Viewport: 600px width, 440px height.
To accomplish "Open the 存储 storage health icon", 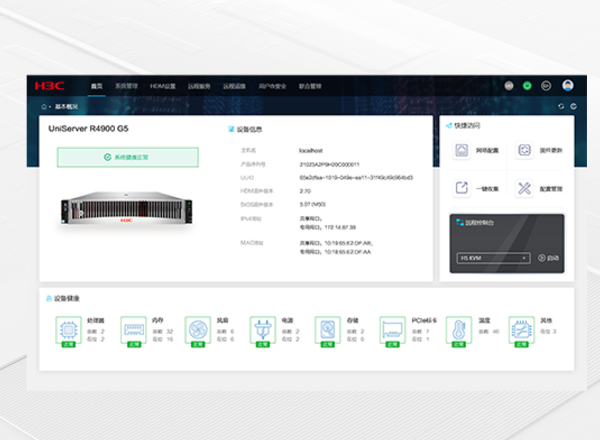I will point(328,331).
